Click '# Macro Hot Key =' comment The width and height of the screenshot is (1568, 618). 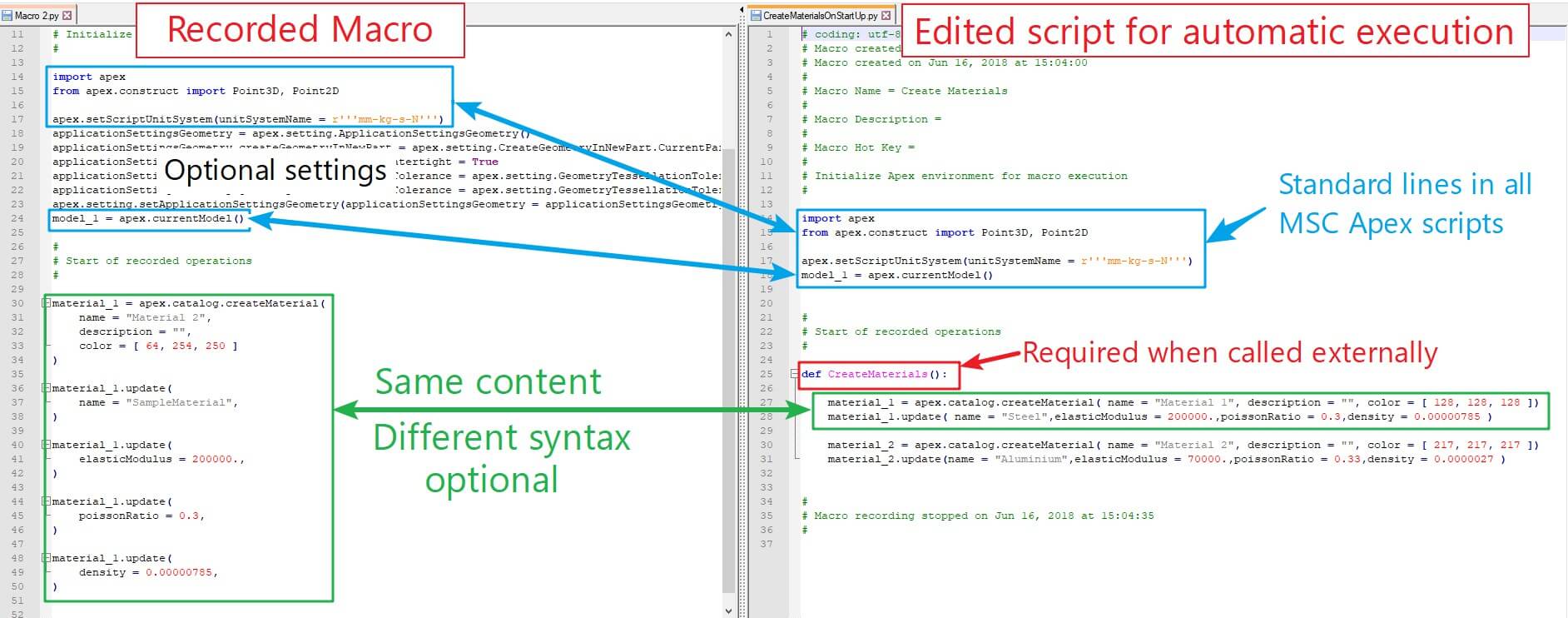pyautogui.click(x=858, y=147)
